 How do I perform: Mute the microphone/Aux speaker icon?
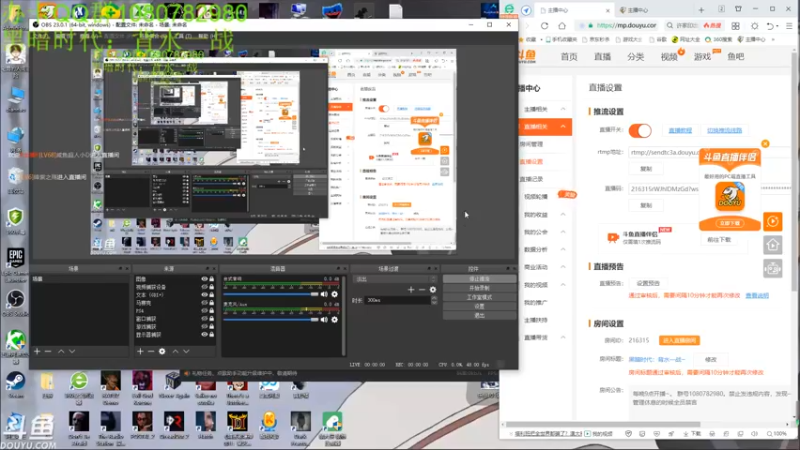pos(324,320)
